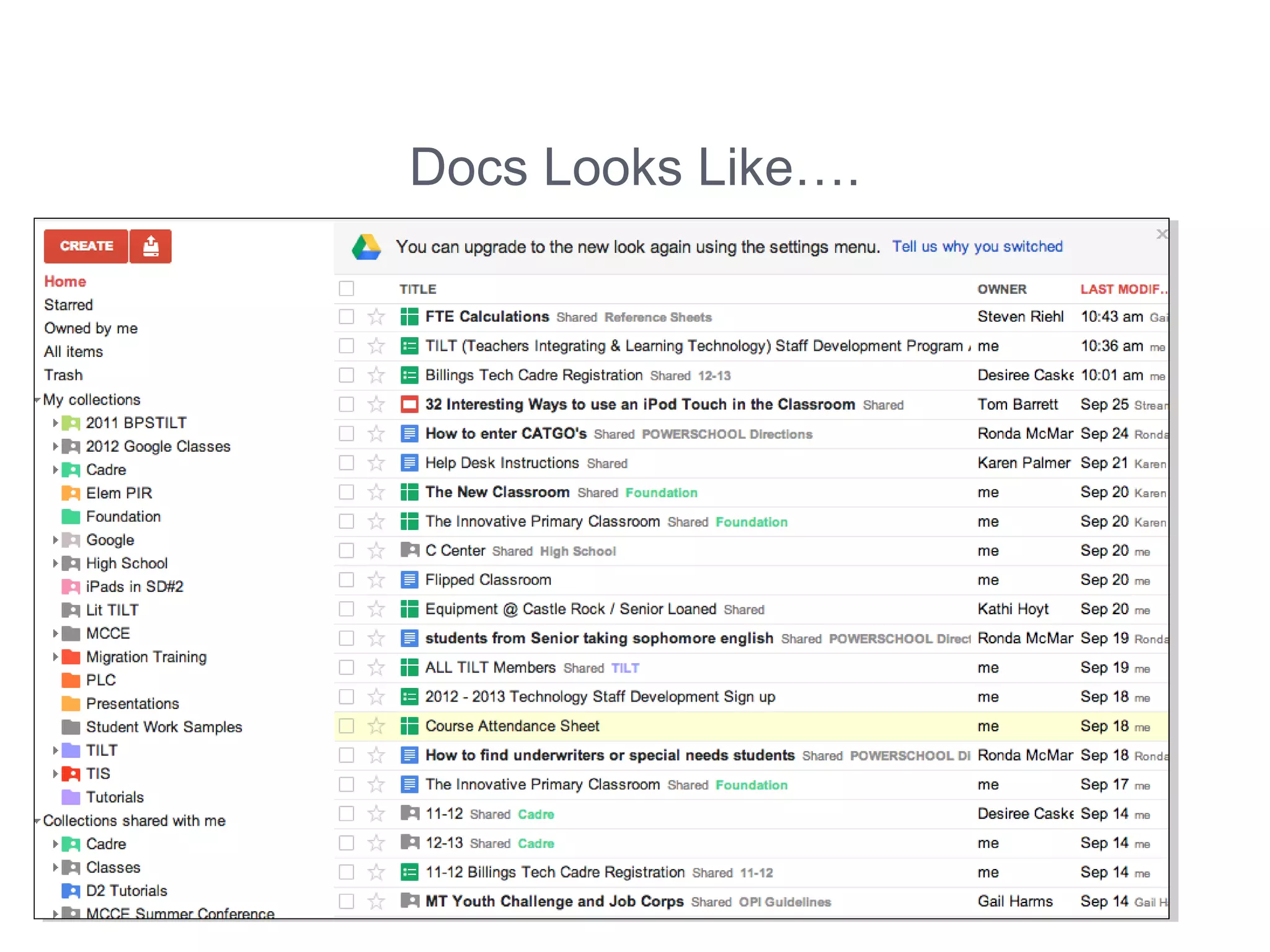Screen dimensions: 1270x952
Task: Star the Billings Tech Cadre Registration form
Action: tap(376, 375)
